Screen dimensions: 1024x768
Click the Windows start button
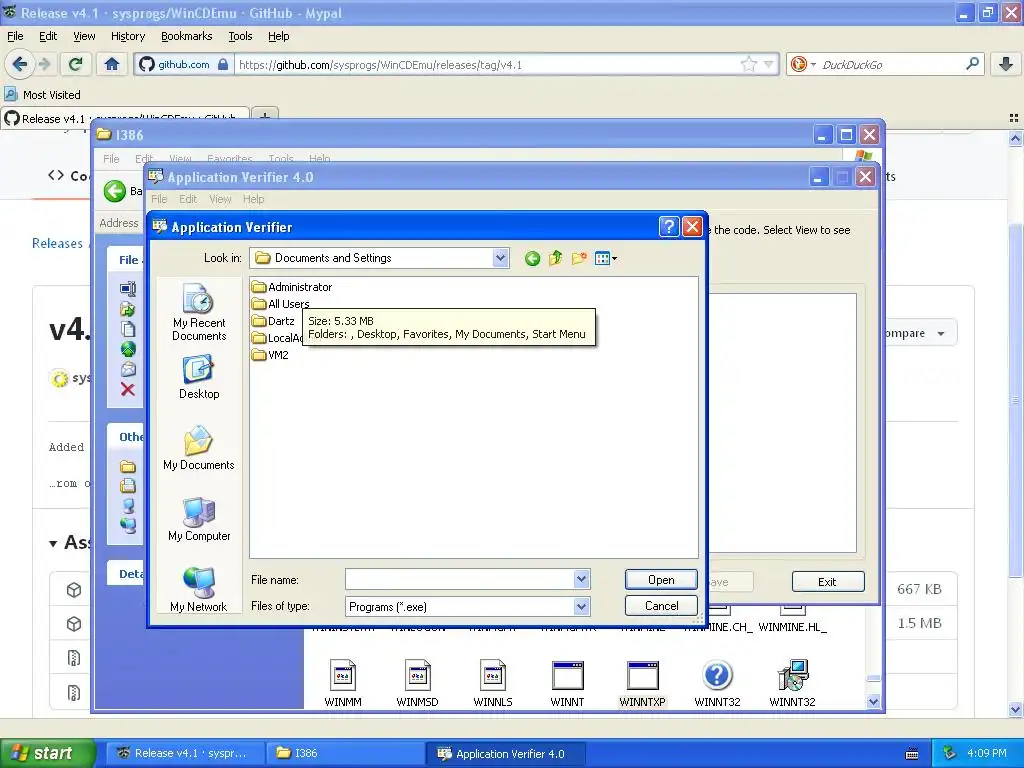point(47,753)
